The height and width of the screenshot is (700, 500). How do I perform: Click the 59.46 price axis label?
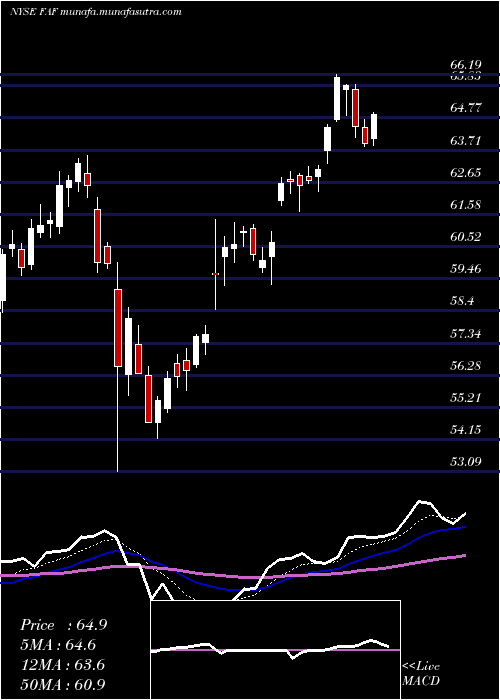[x=466, y=269]
